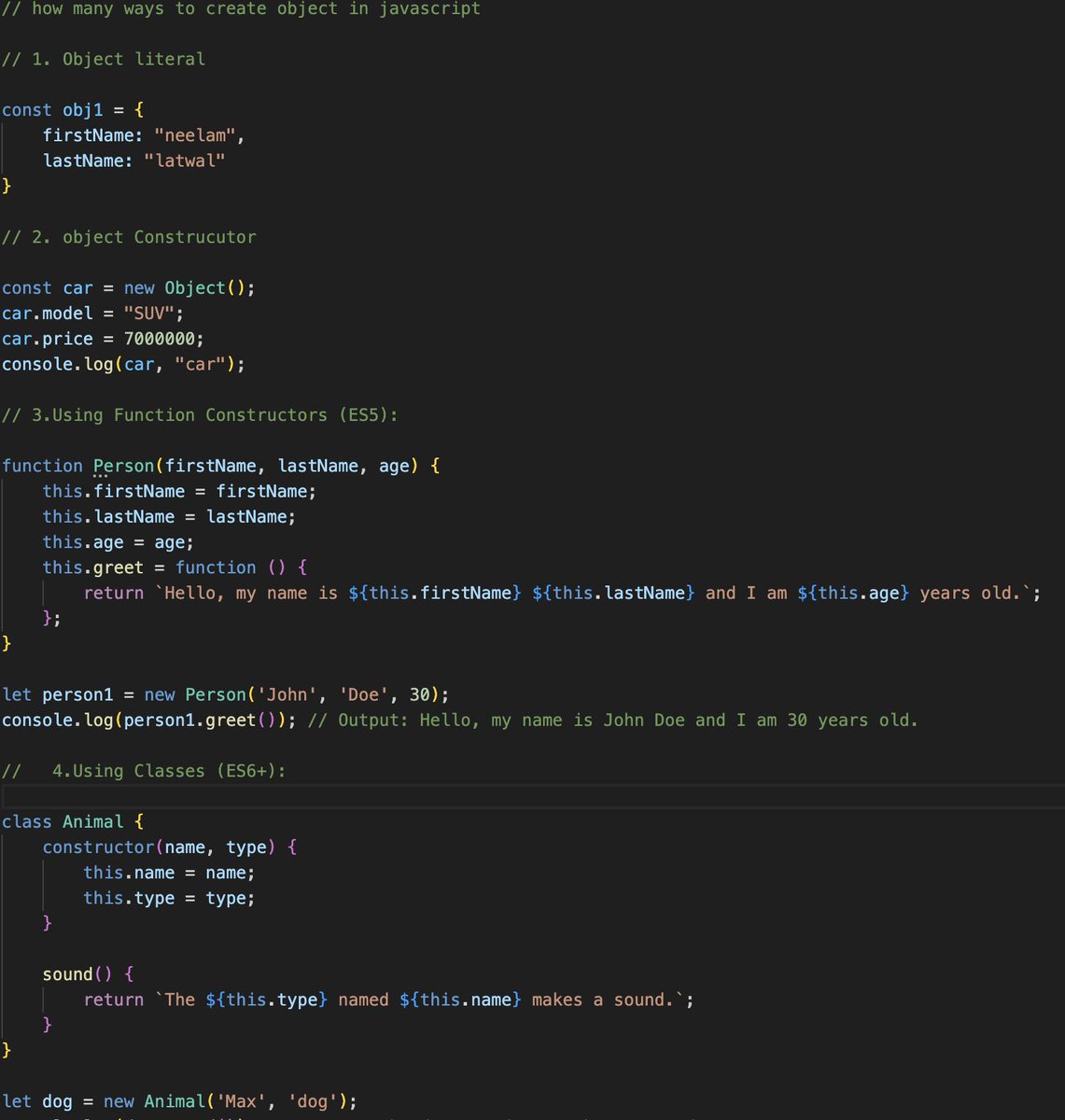Click the "this.name = name;" line

pos(169,873)
